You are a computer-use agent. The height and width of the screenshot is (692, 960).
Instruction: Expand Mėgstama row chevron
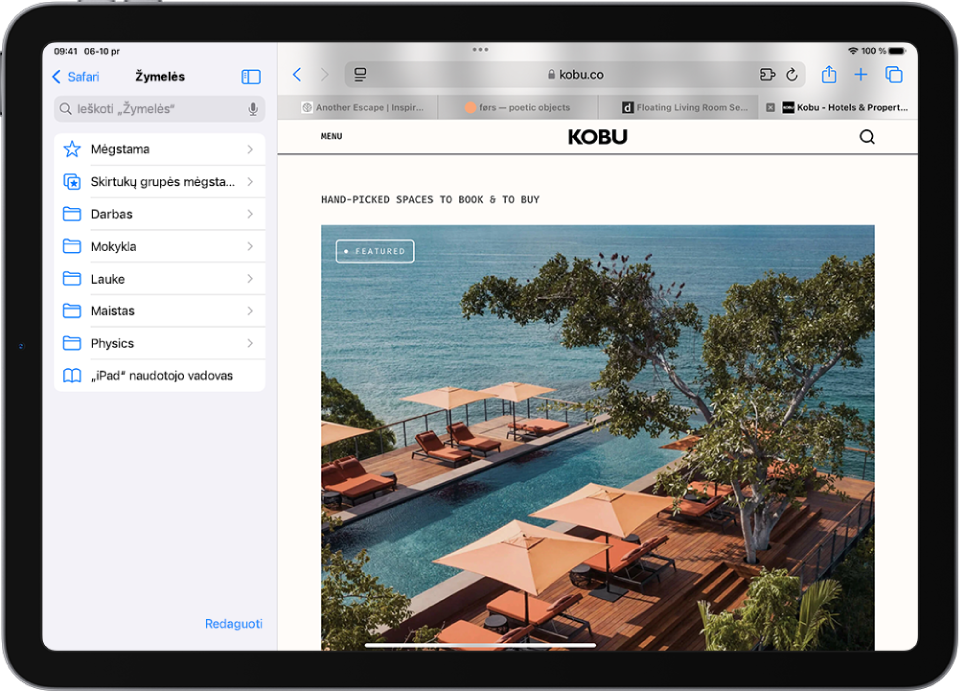coord(250,149)
